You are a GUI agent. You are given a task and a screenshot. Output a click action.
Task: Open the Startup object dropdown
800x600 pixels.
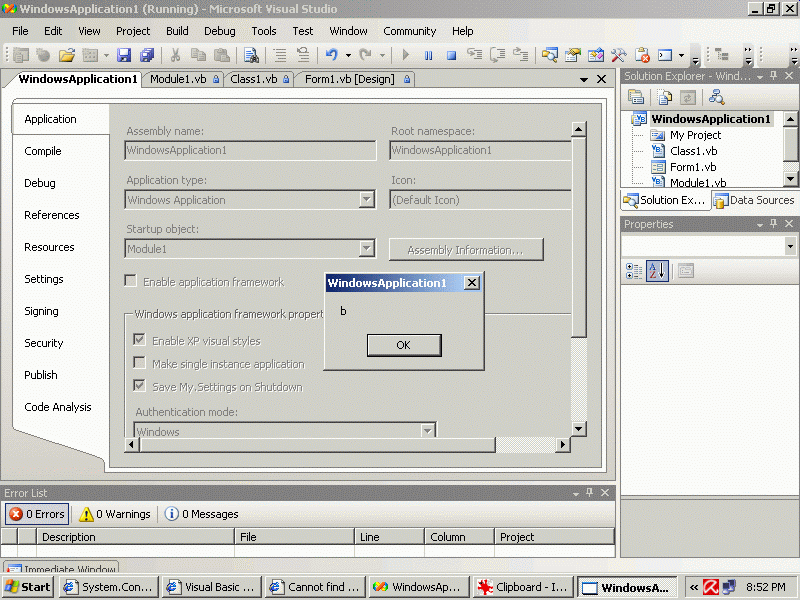(x=366, y=249)
